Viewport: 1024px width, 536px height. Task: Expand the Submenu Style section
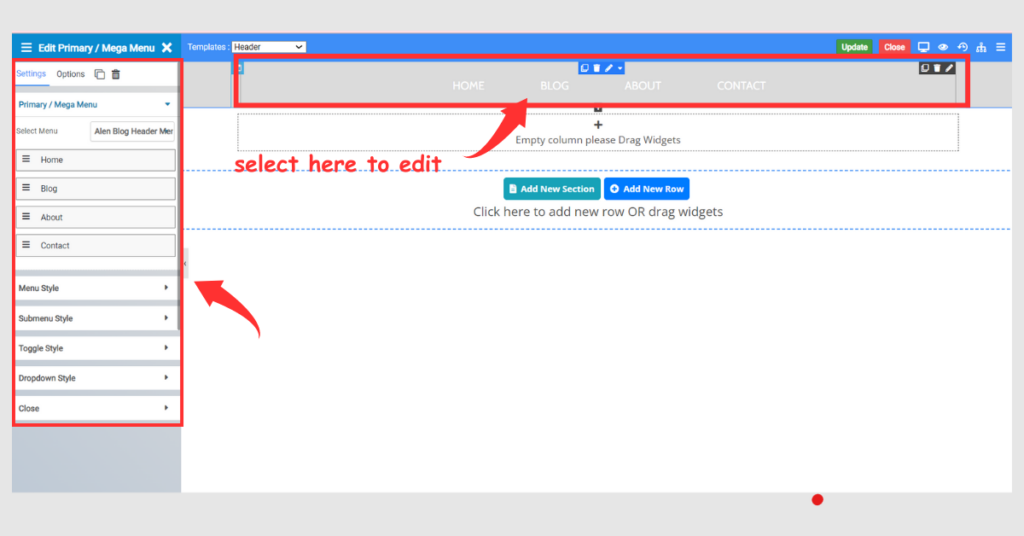pos(96,319)
